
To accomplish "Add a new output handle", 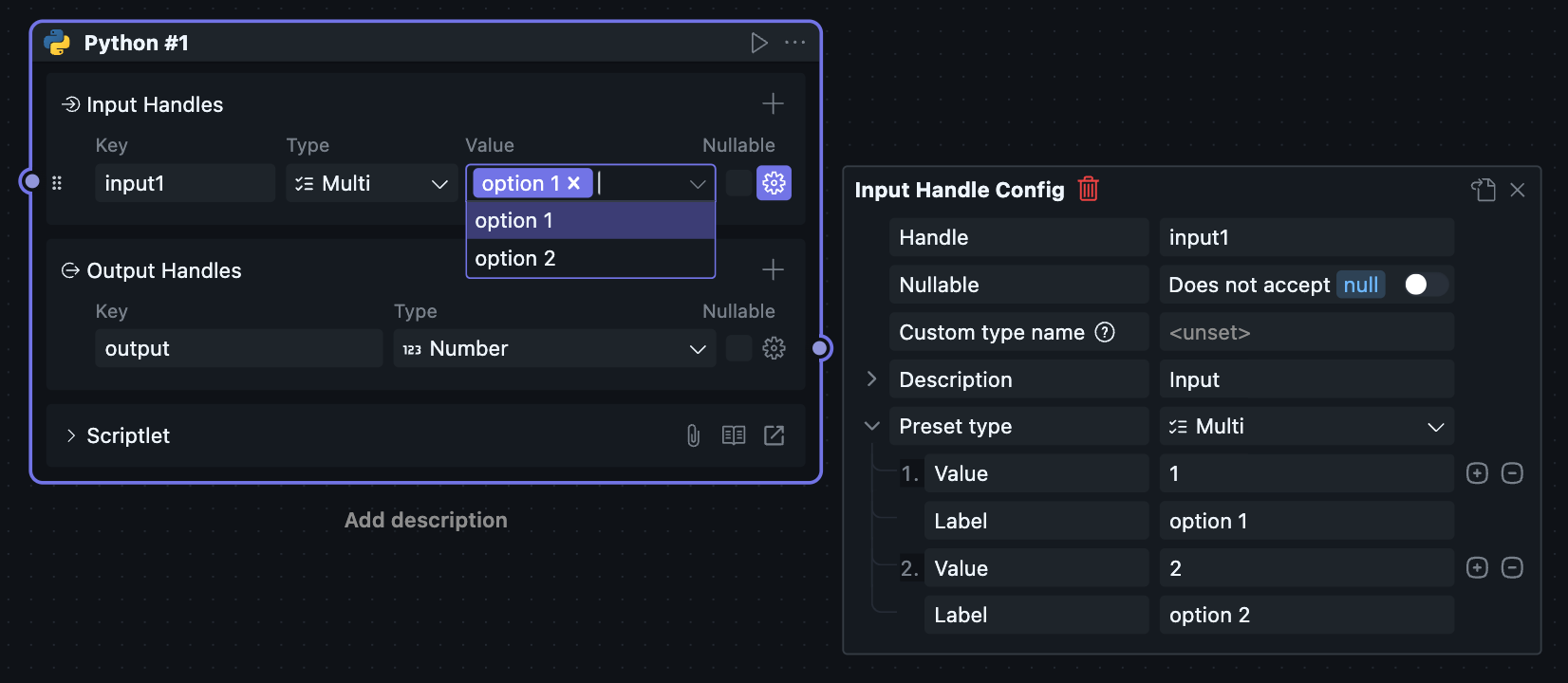I will click(773, 270).
